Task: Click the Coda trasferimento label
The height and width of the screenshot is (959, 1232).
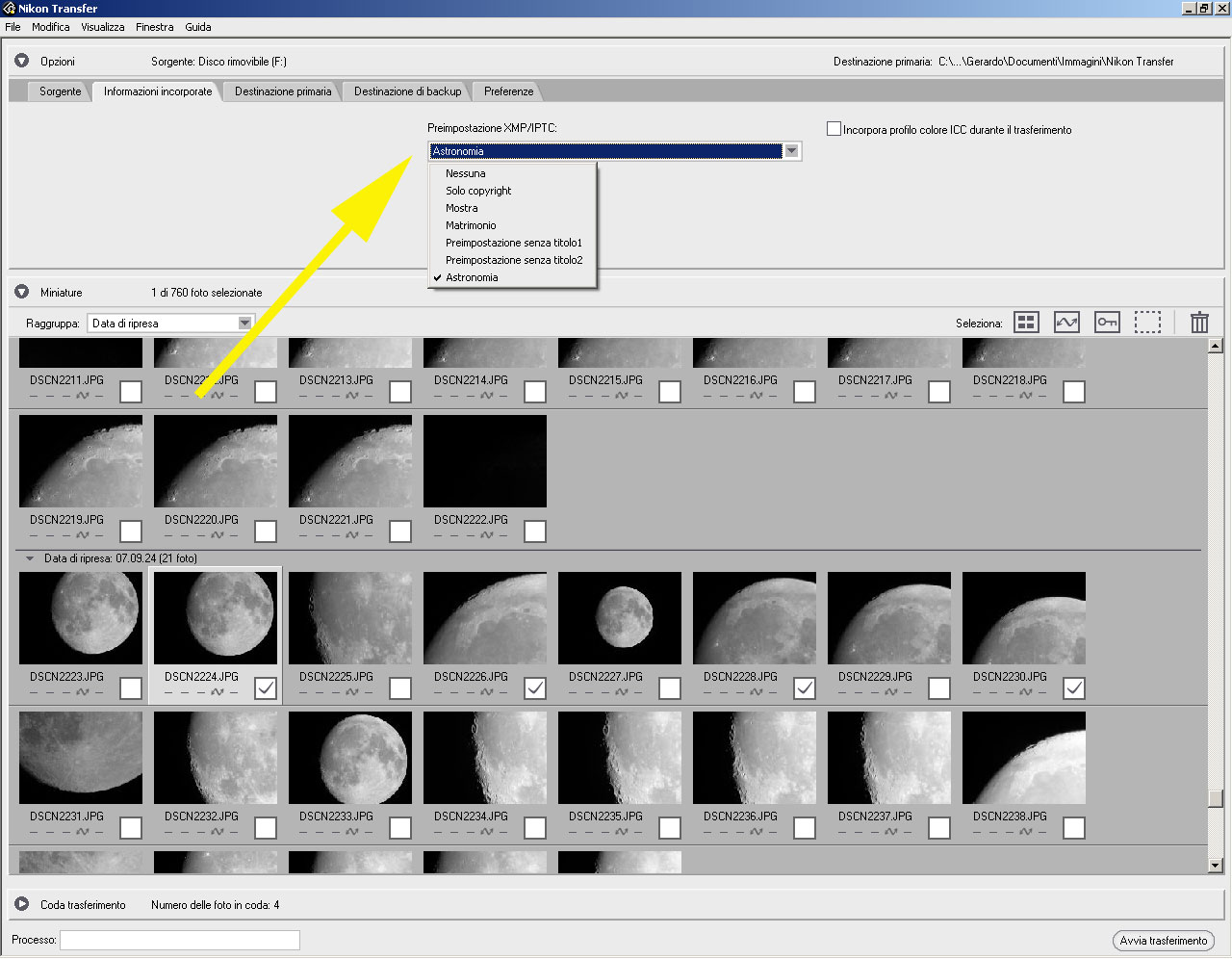Action: 83,905
